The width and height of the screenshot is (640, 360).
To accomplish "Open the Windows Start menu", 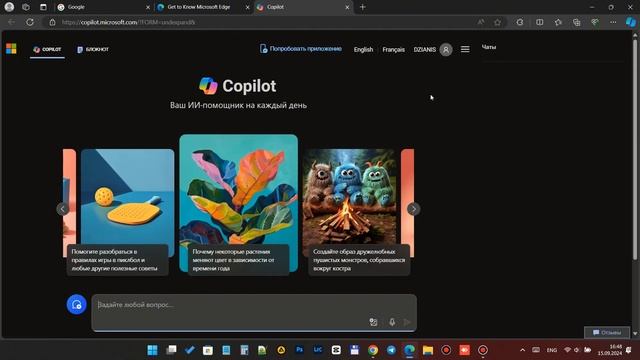I will coord(153,350).
